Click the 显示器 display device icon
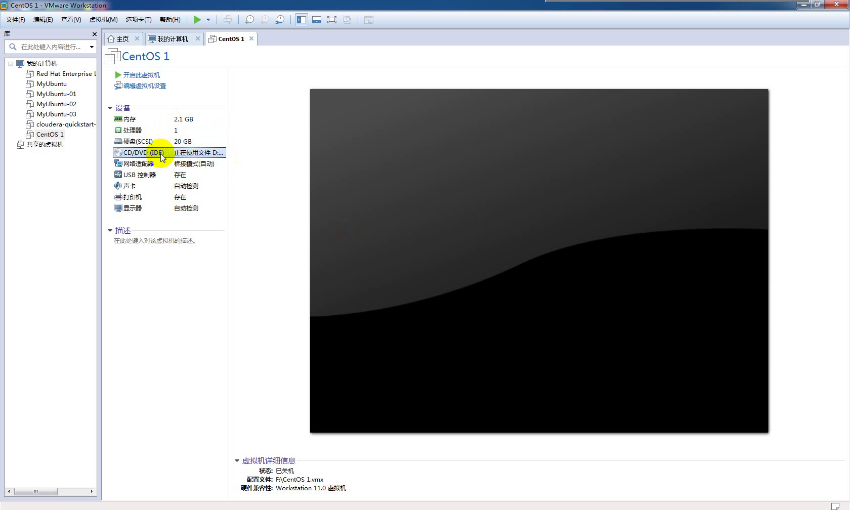Image resolution: width=850 pixels, height=510 pixels. pos(118,208)
